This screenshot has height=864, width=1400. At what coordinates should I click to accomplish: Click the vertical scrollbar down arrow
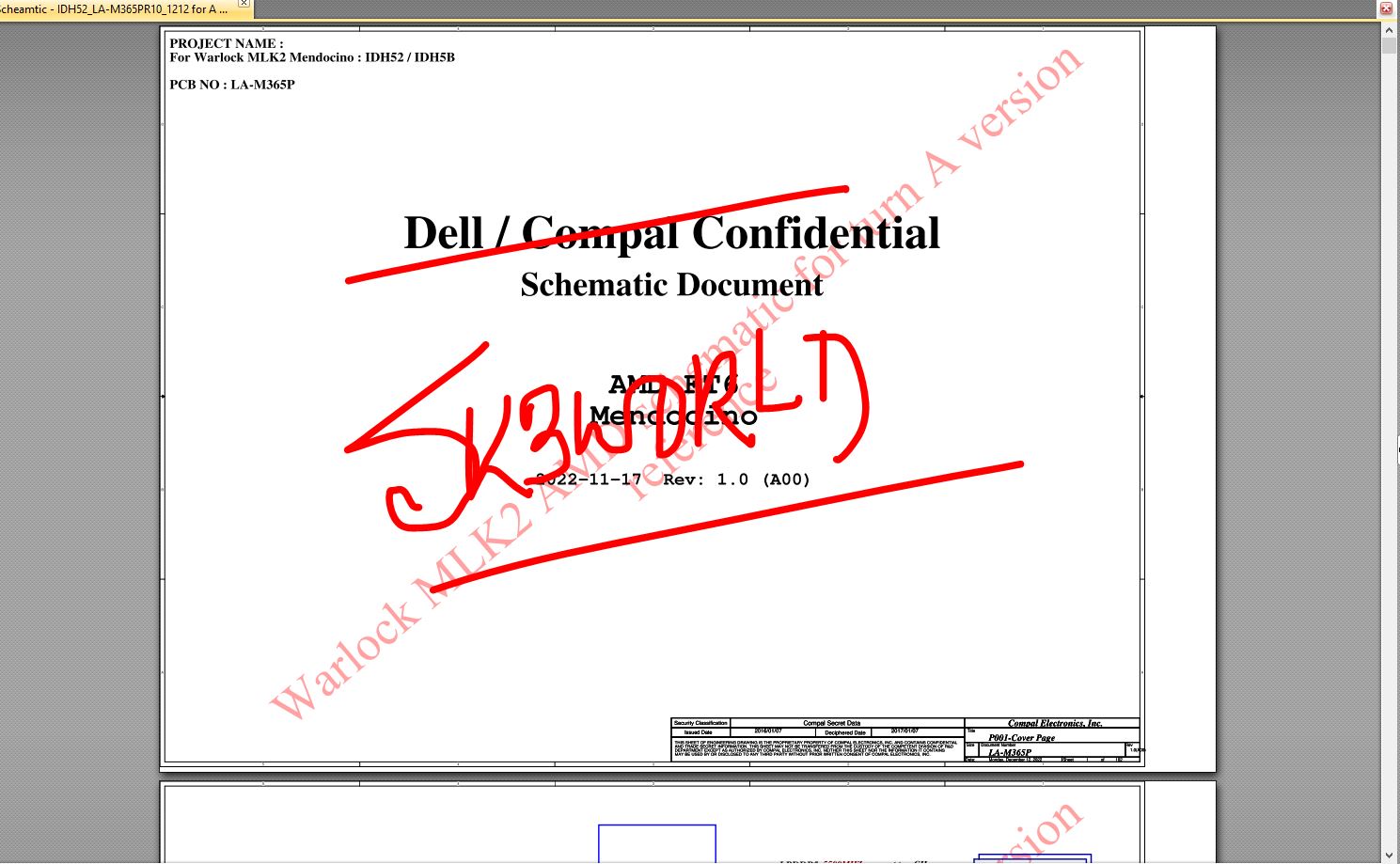(1389, 856)
